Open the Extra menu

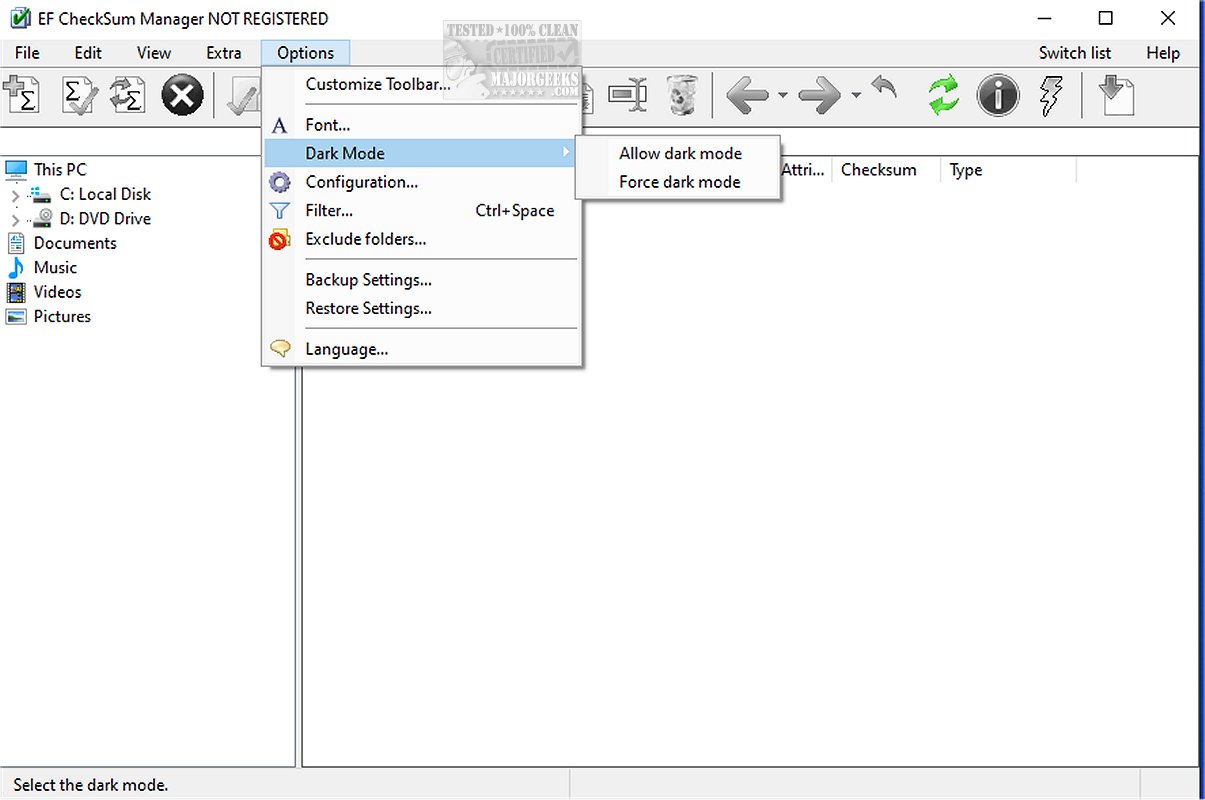(x=223, y=53)
